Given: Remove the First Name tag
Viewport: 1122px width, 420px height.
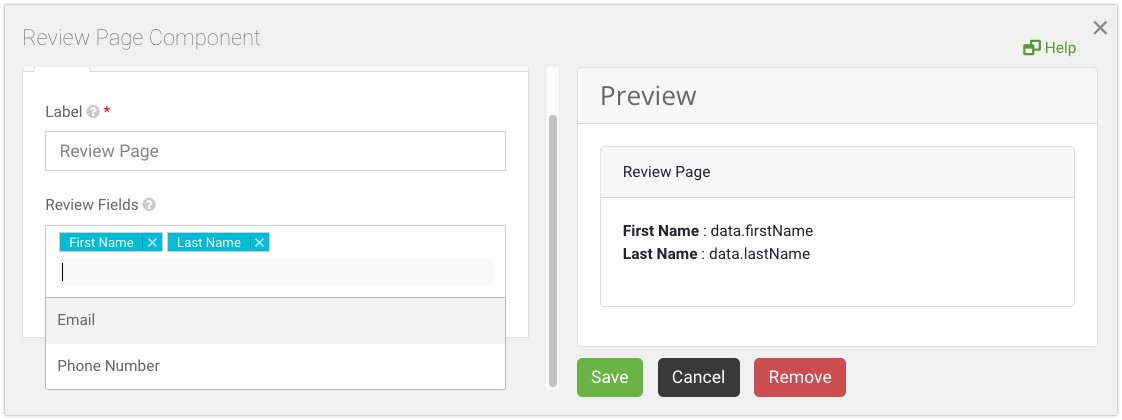Looking at the screenshot, I should 152,243.
